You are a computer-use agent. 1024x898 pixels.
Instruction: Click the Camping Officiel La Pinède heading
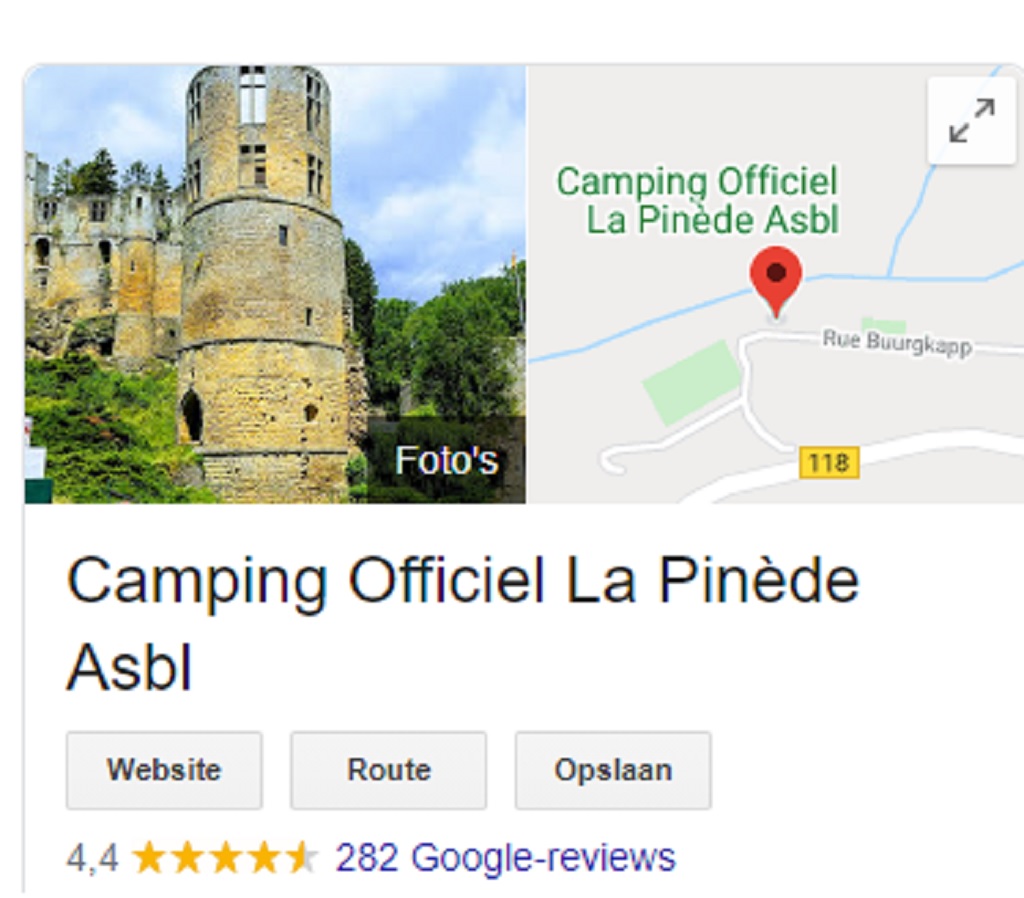pos(462,582)
